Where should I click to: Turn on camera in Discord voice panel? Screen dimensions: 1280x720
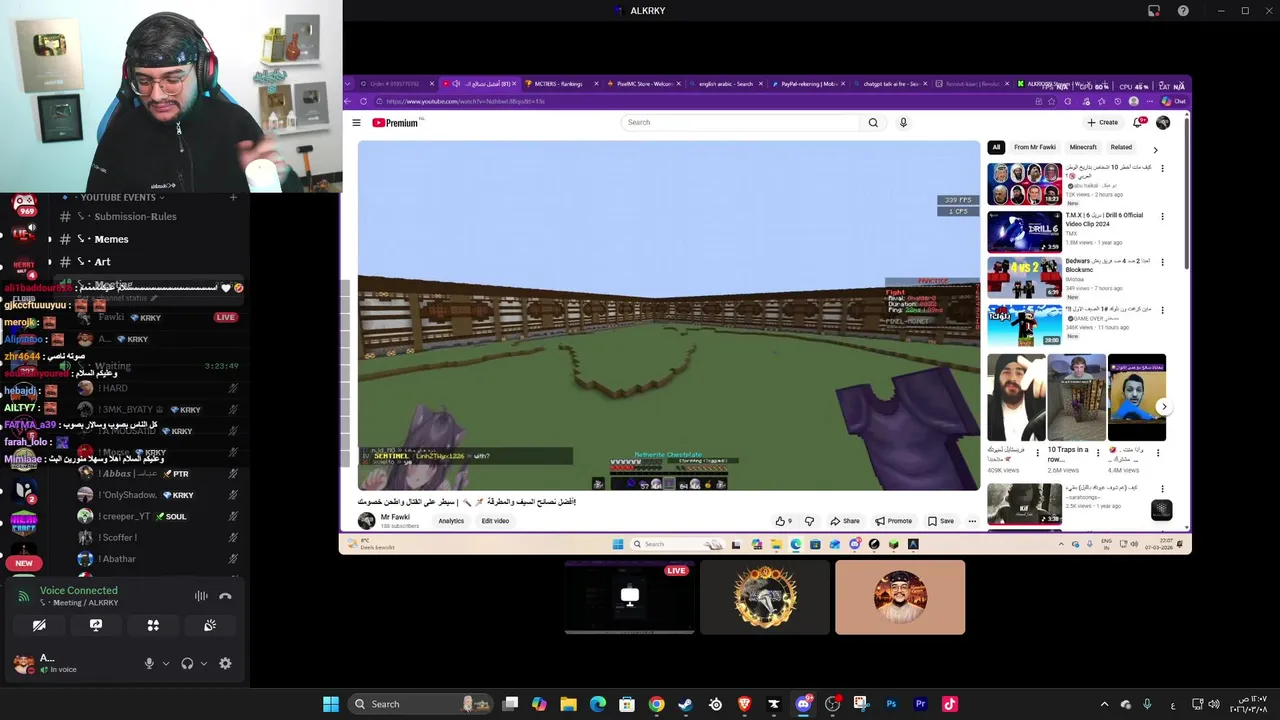pyautogui.click(x=39, y=625)
